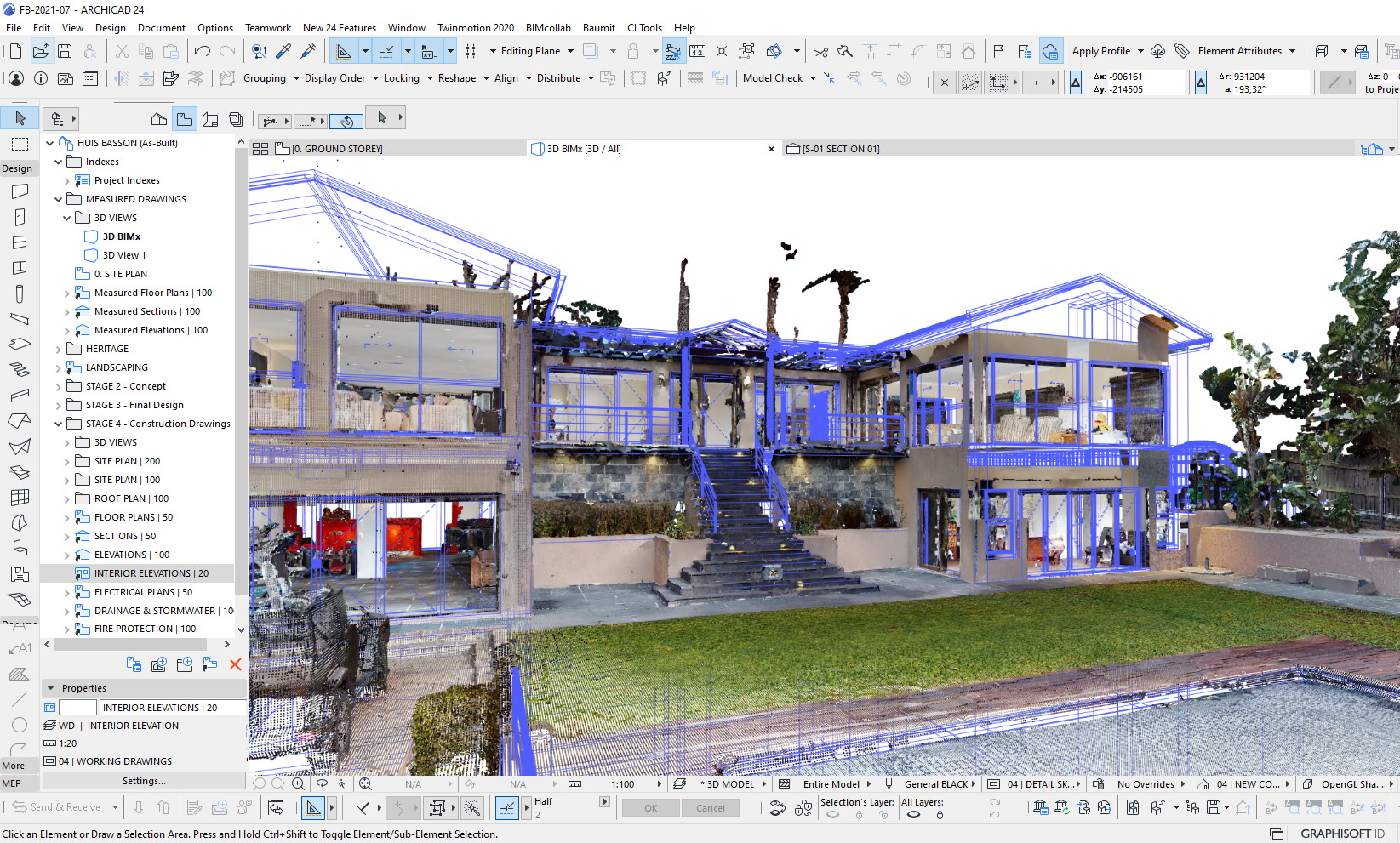Image resolution: width=1400 pixels, height=843 pixels.
Task: Delete view with the red X icon
Action: (236, 664)
